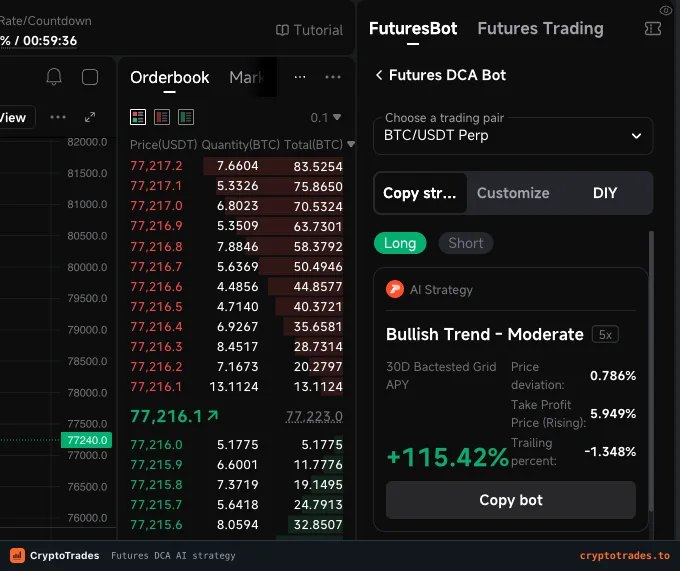
Task: Select the FuturesBot tab
Action: coord(413,29)
